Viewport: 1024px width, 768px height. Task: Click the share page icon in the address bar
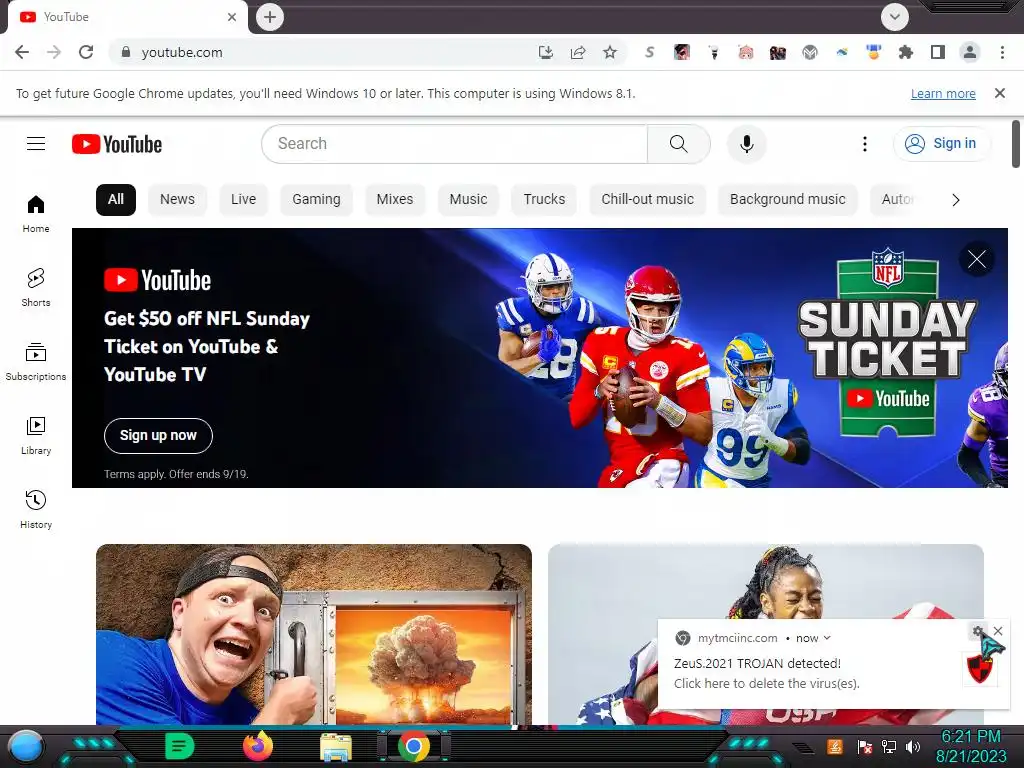pos(578,52)
